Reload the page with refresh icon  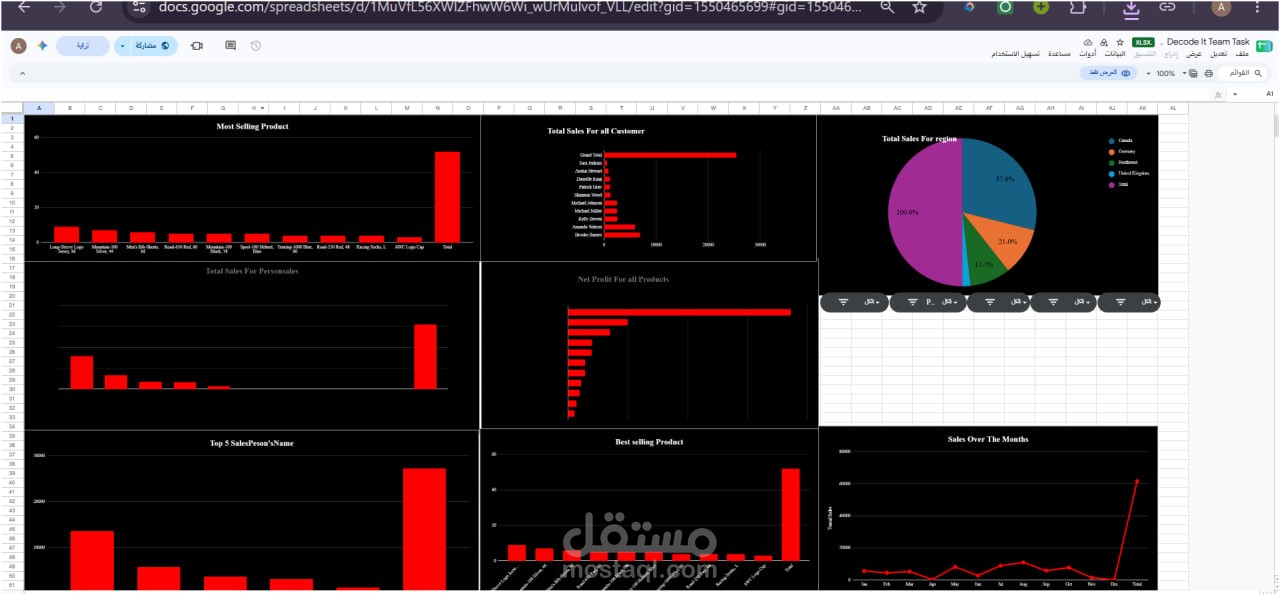tap(96, 7)
